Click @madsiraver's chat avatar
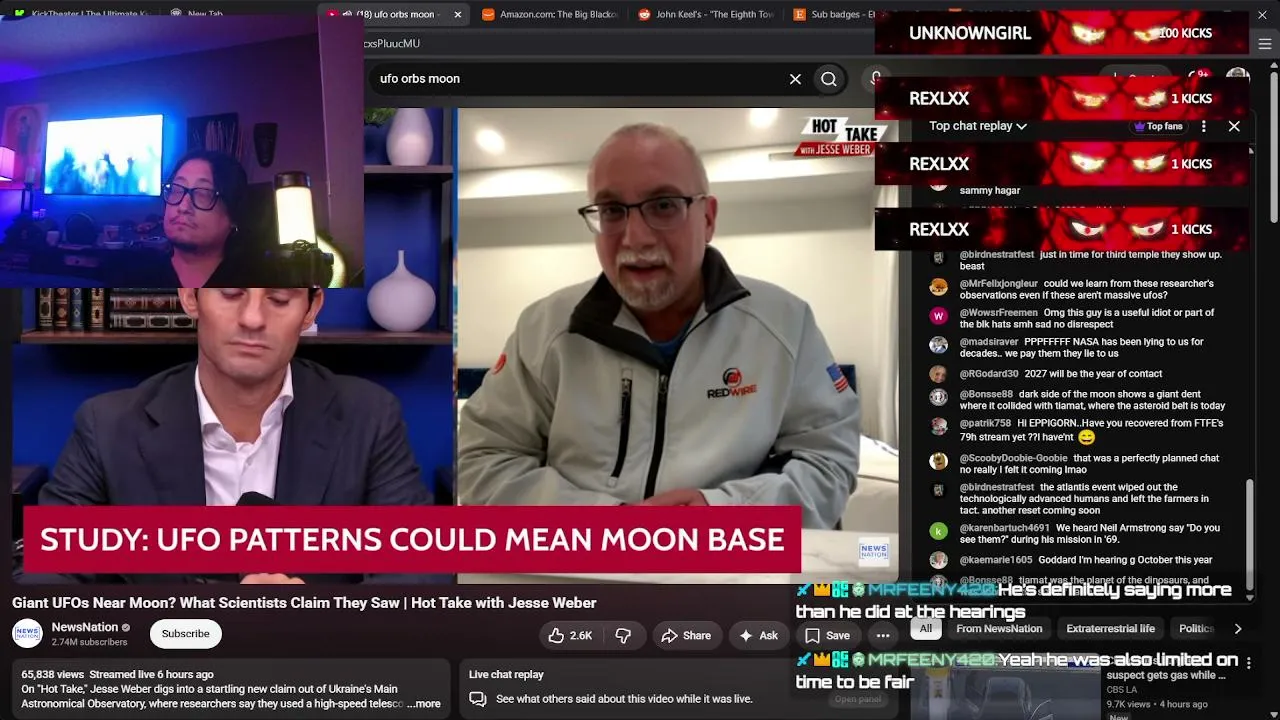Viewport: 1280px width, 720px height. click(938, 346)
